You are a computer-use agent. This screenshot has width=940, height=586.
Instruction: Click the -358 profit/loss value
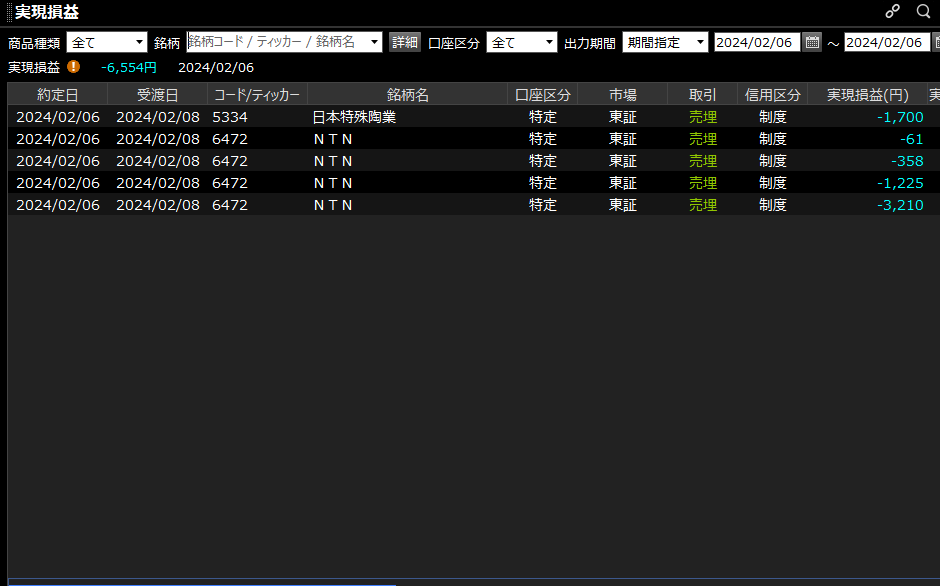907,161
